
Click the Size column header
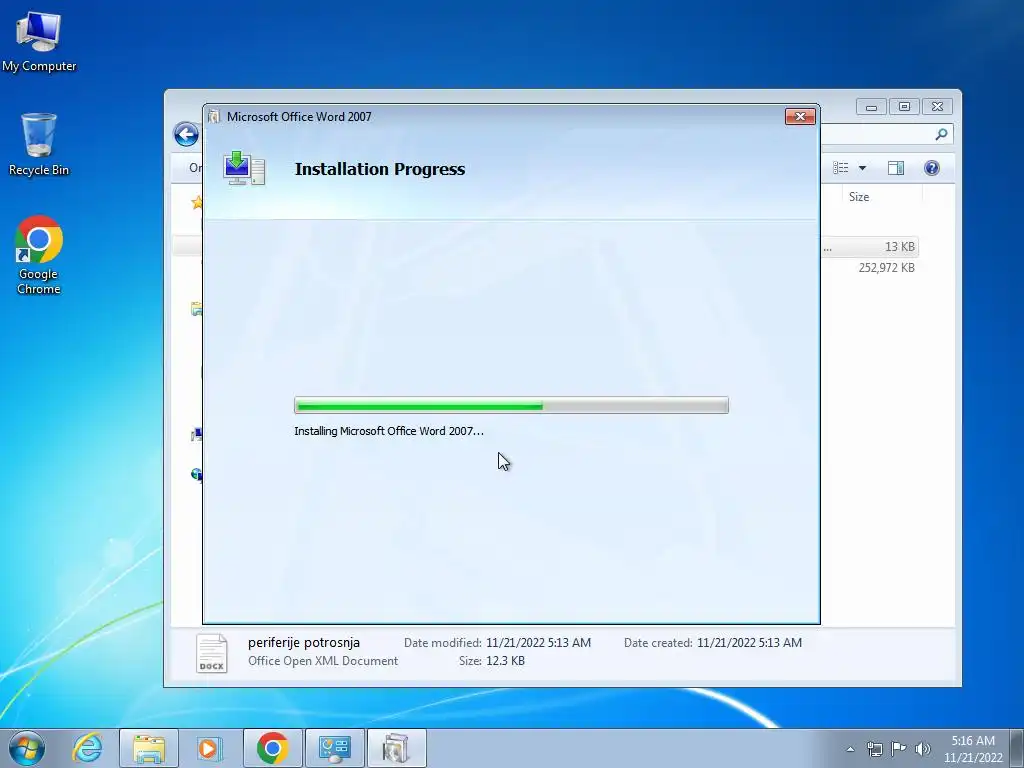(x=859, y=197)
